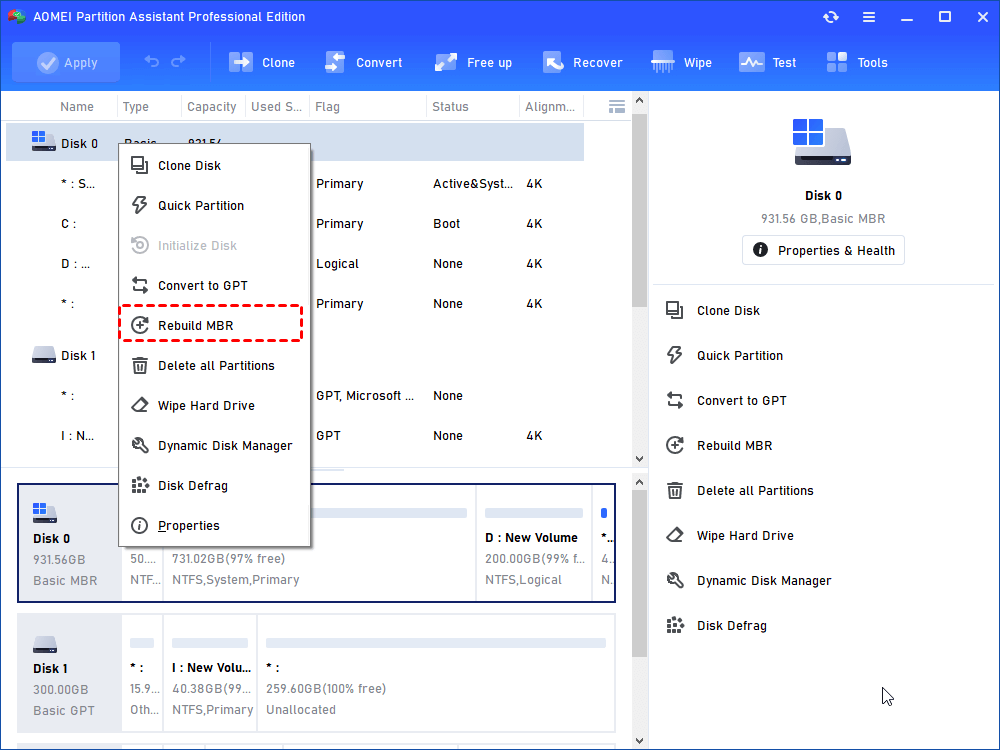Image resolution: width=1000 pixels, height=750 pixels.
Task: Select D : New Volume block in disk map
Action: coord(534,543)
